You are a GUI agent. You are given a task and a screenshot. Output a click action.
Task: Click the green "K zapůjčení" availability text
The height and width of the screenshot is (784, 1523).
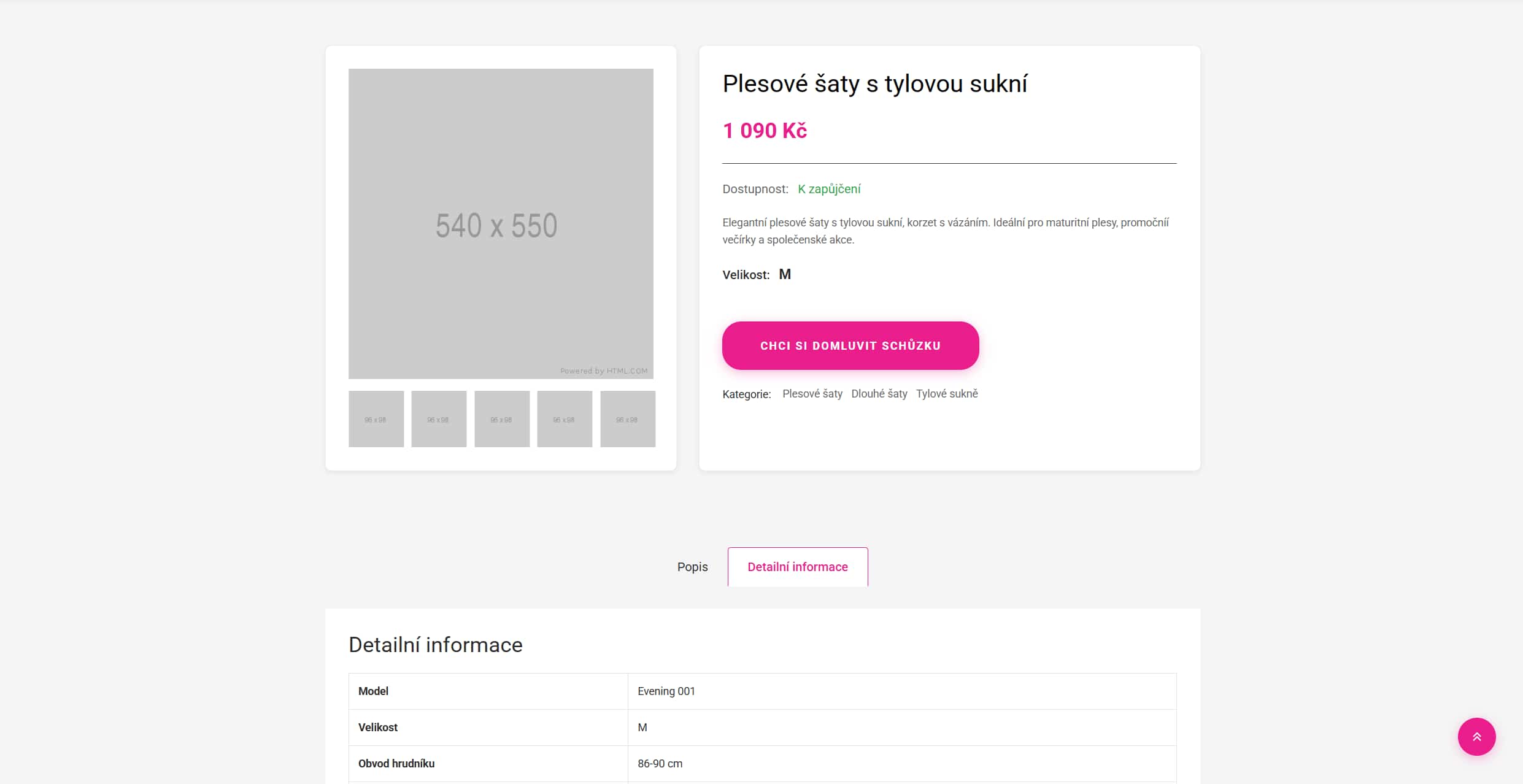tap(828, 189)
